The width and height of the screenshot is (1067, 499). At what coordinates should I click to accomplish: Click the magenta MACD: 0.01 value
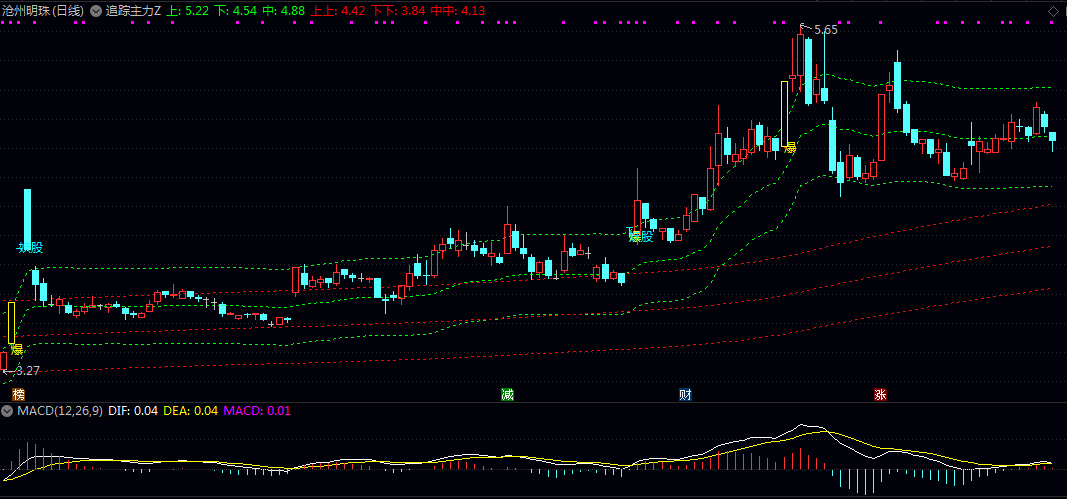257,411
